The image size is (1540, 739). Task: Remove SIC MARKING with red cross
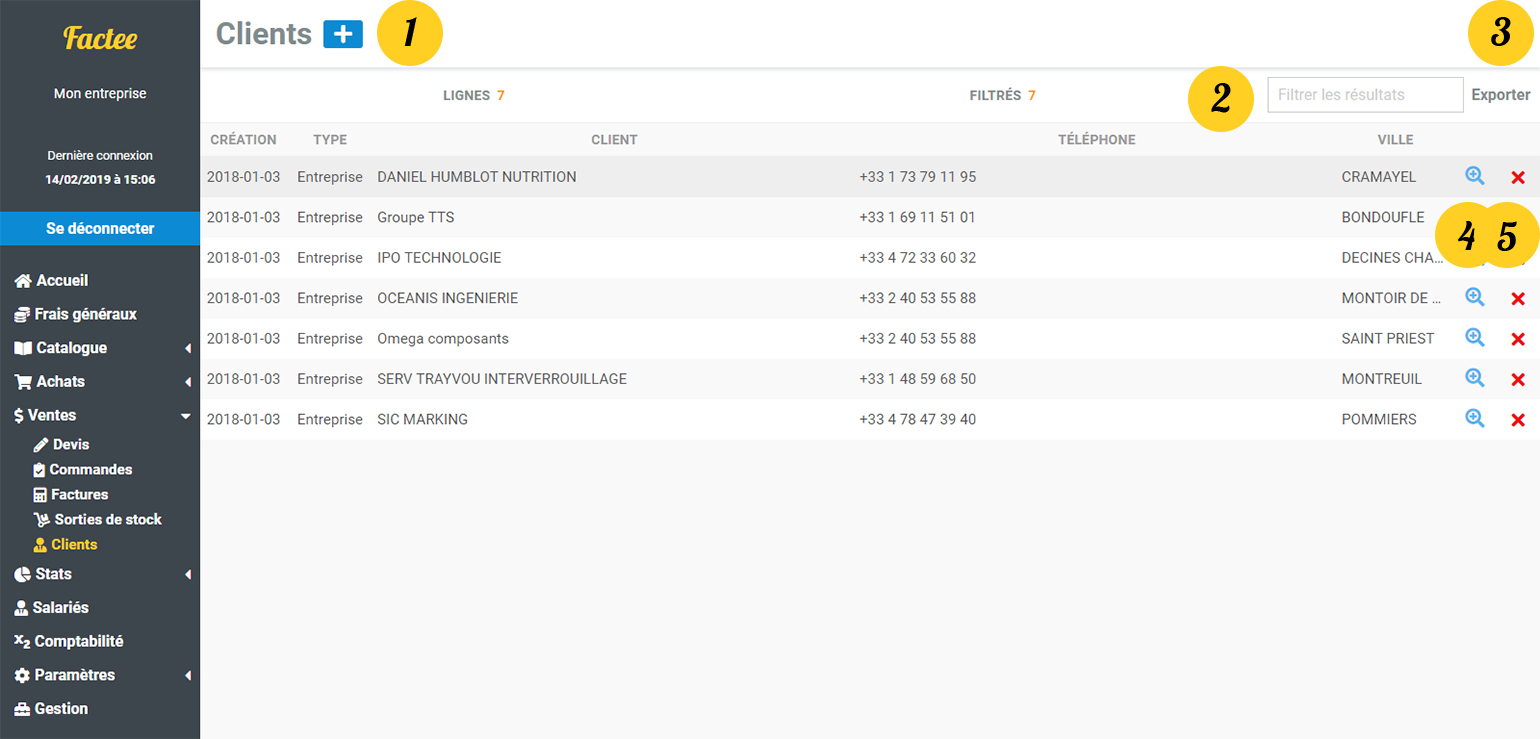(x=1517, y=420)
